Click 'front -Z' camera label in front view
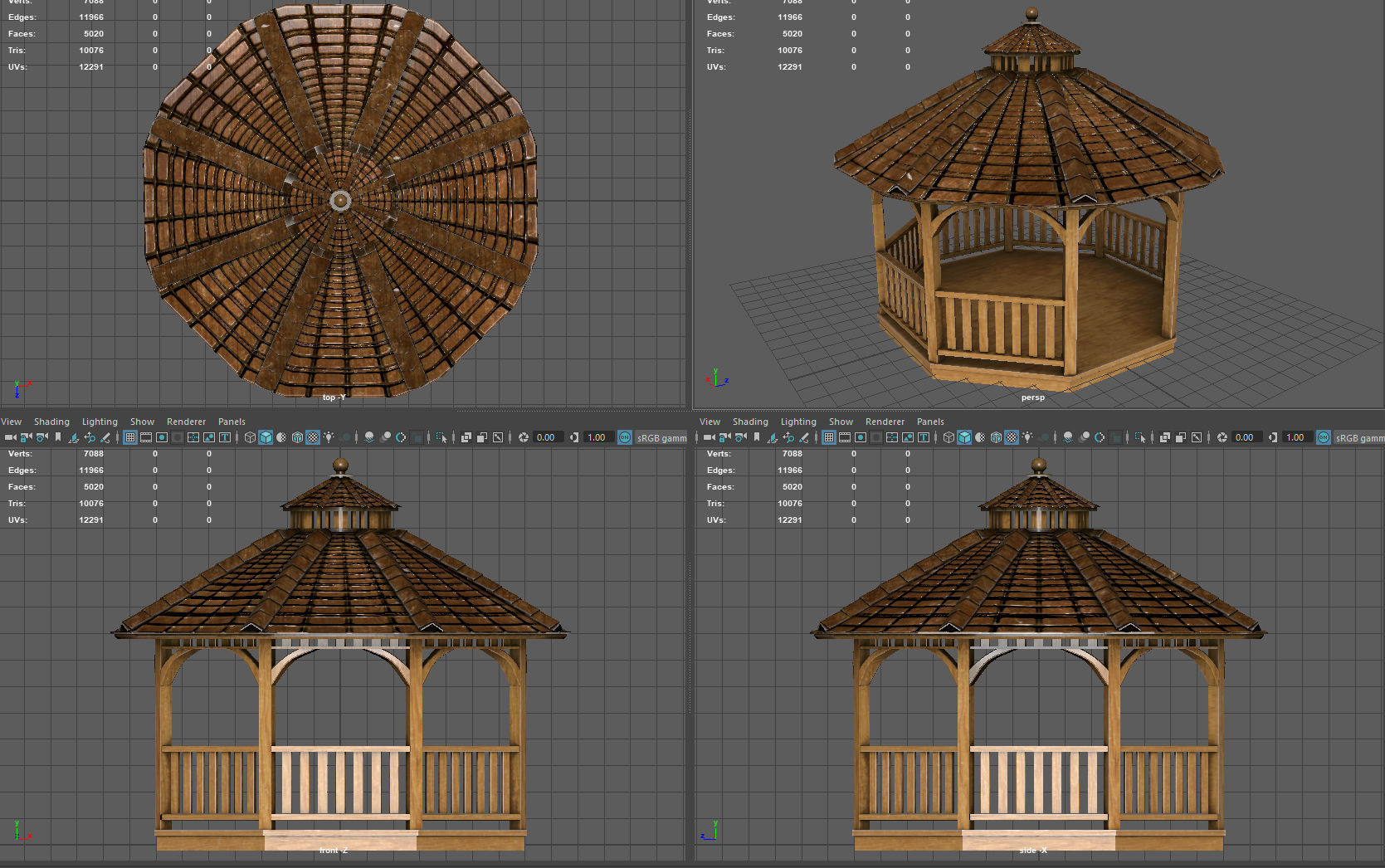 click(333, 851)
